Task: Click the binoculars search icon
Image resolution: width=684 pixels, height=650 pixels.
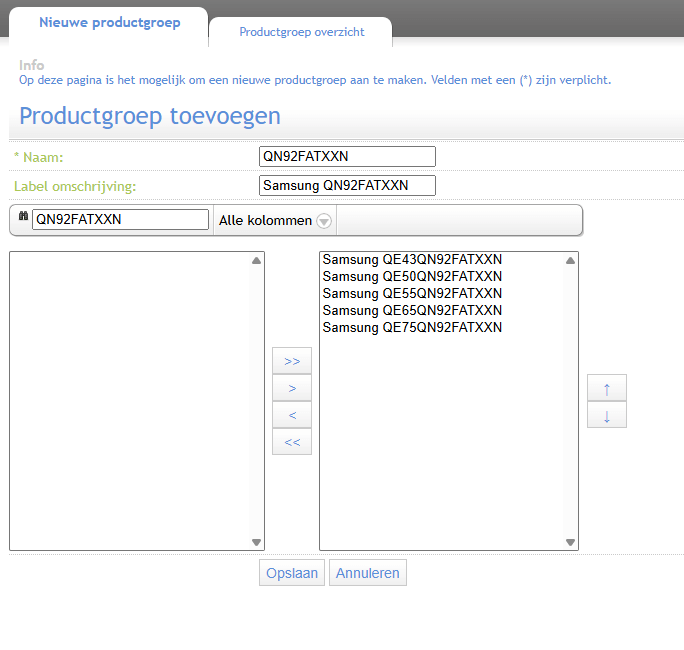Action: (23, 218)
